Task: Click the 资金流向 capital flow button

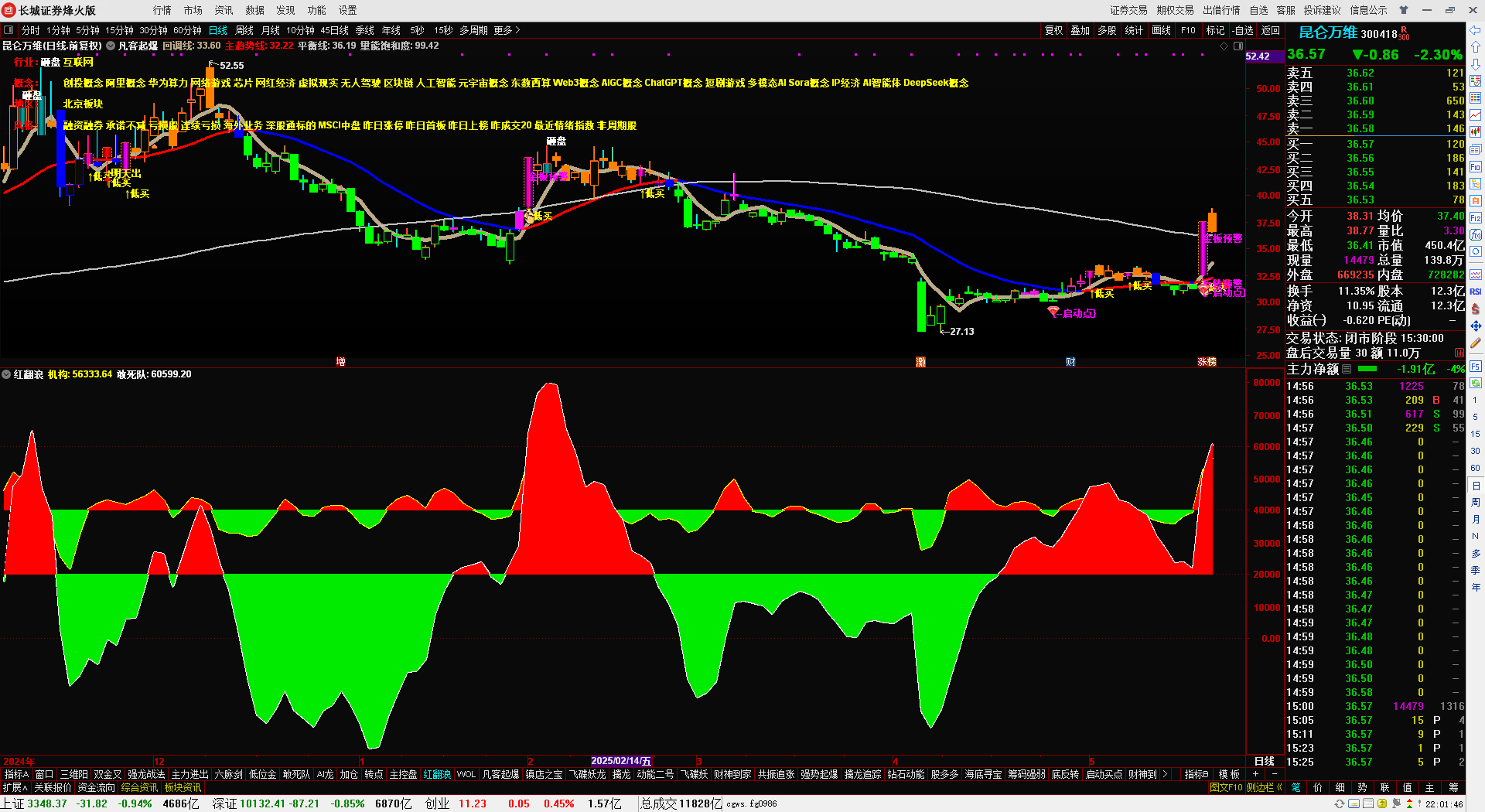Action: click(x=97, y=787)
